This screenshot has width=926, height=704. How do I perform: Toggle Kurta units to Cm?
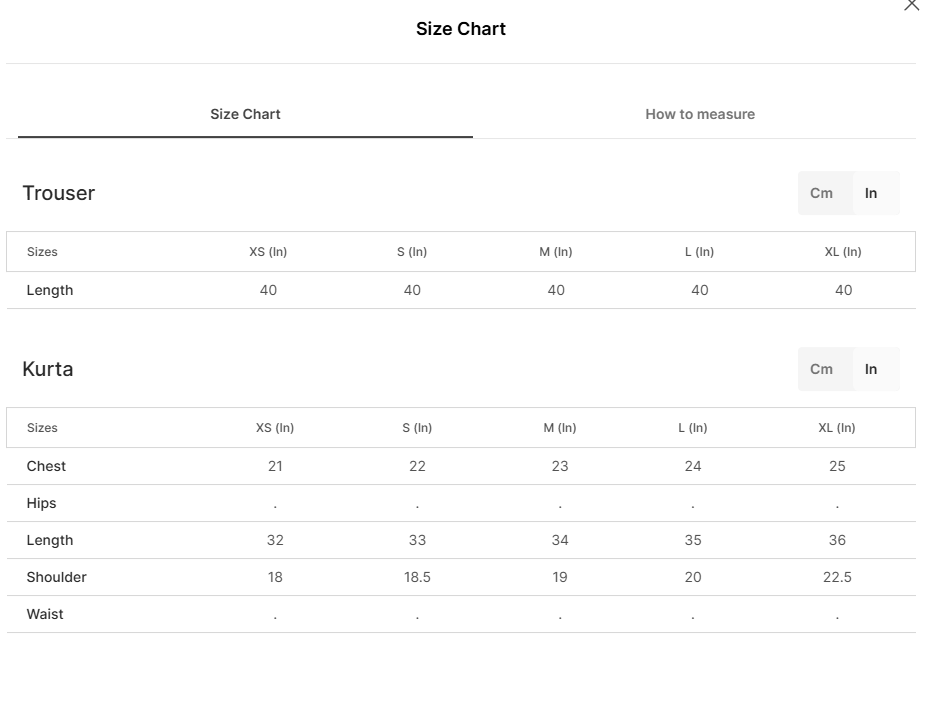821,369
